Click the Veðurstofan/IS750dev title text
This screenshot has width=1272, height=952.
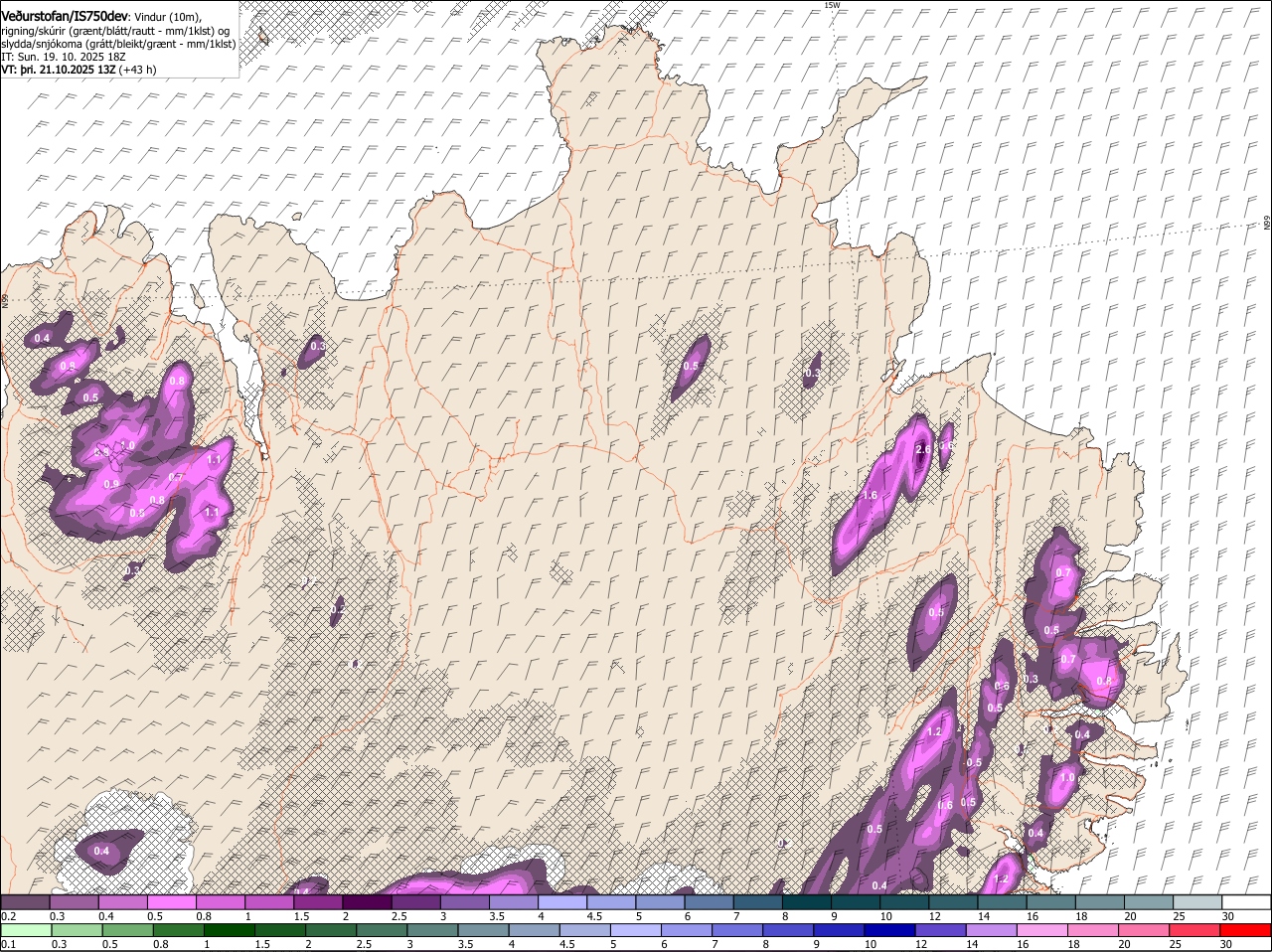coord(65,16)
